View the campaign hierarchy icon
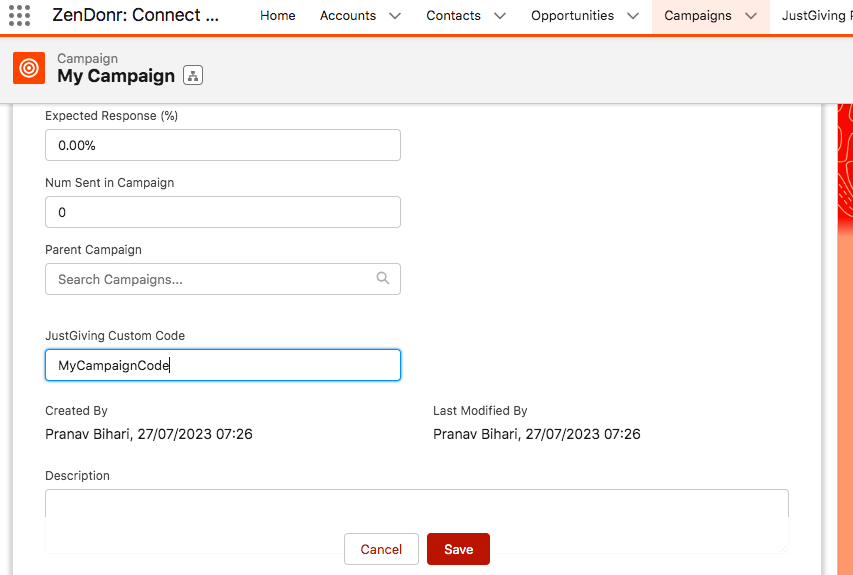The height and width of the screenshot is (575, 853). [193, 75]
